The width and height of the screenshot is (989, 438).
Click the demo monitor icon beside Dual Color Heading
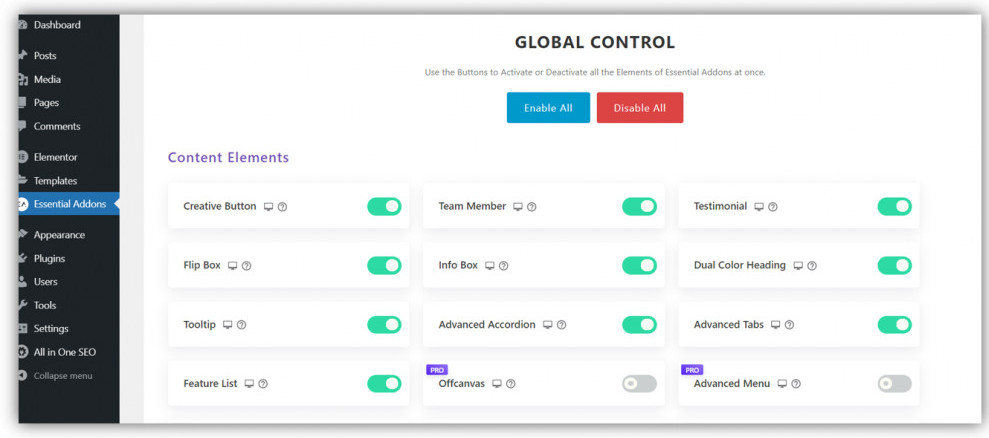coord(798,266)
